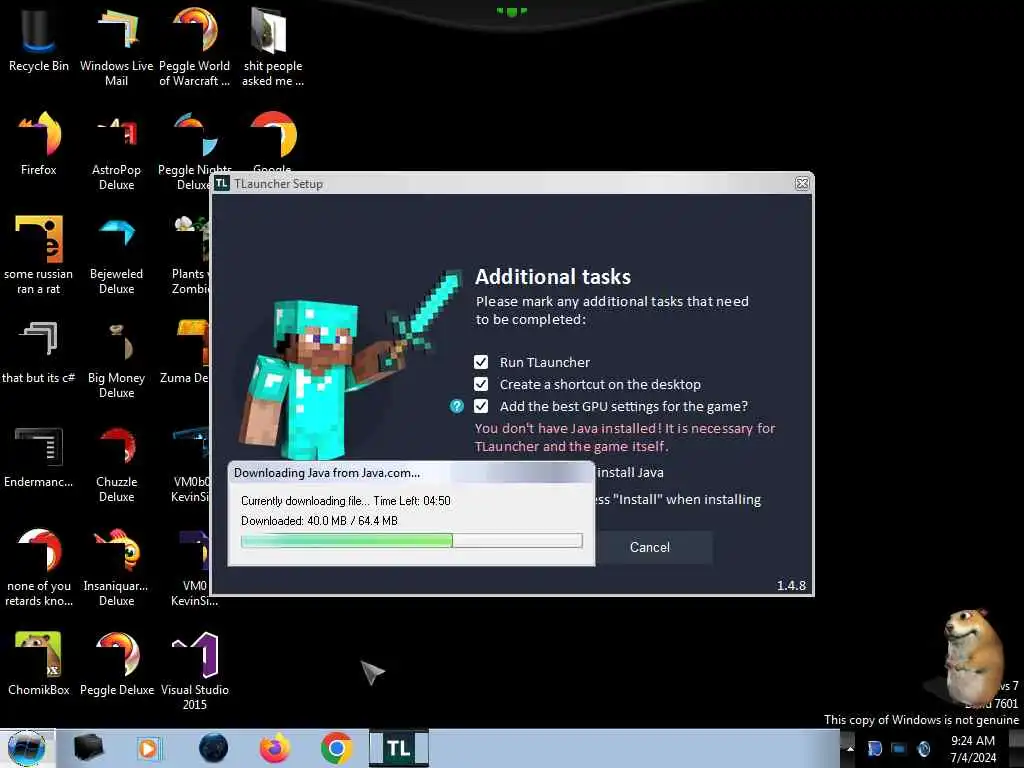The height and width of the screenshot is (768, 1024).
Task: Open the Recycle Bin desktop icon
Action: 39,39
